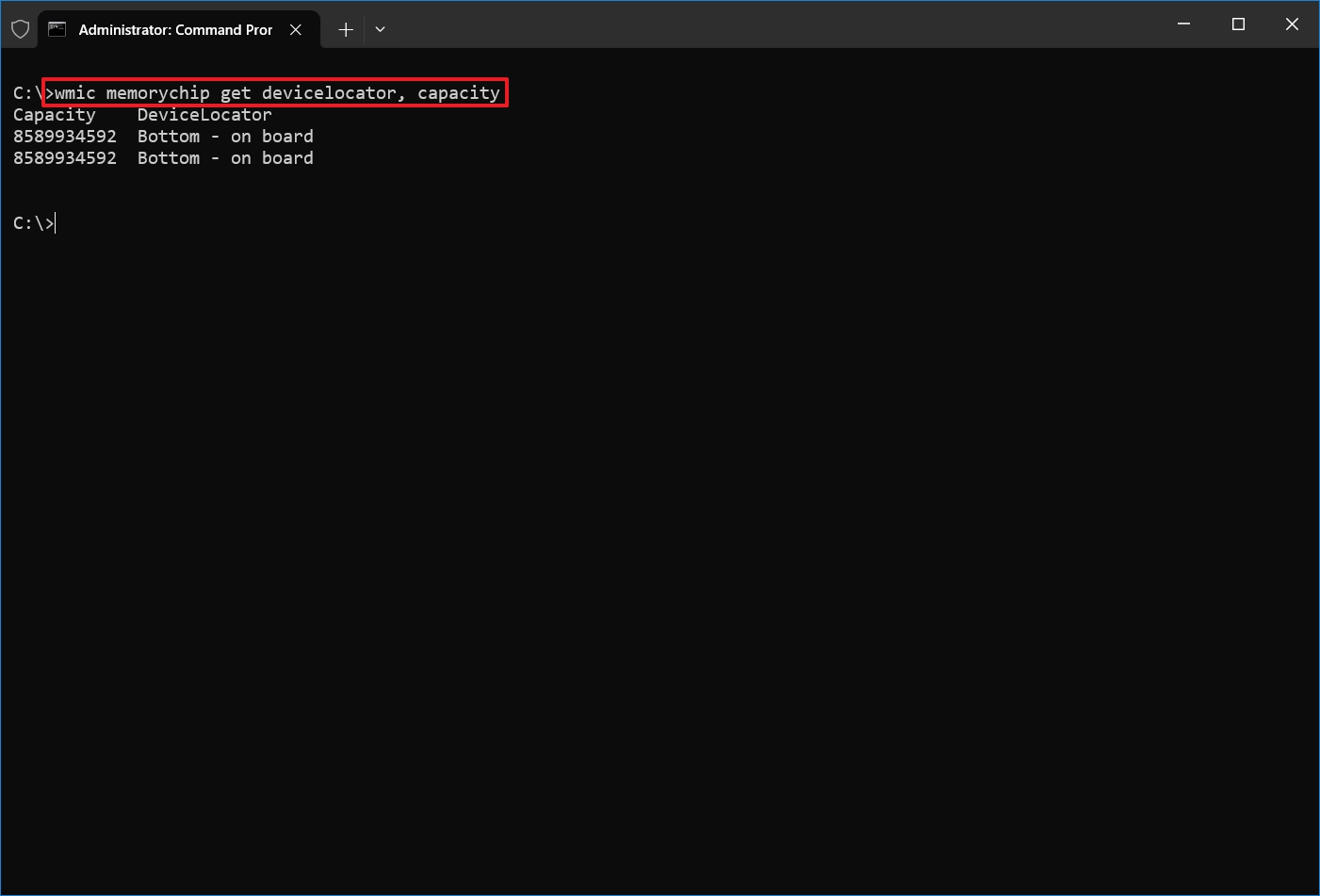Minimize the terminal window
This screenshot has width=1320, height=896.
[x=1183, y=24]
